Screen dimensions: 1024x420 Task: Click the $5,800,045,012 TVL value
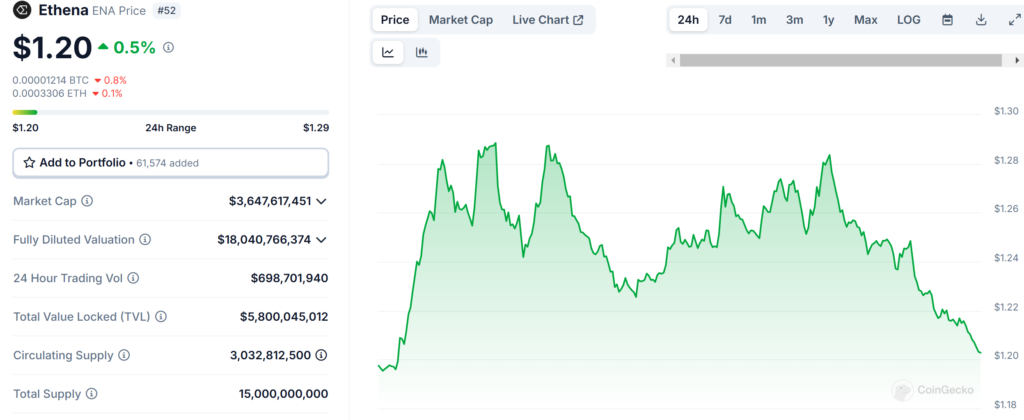click(284, 317)
